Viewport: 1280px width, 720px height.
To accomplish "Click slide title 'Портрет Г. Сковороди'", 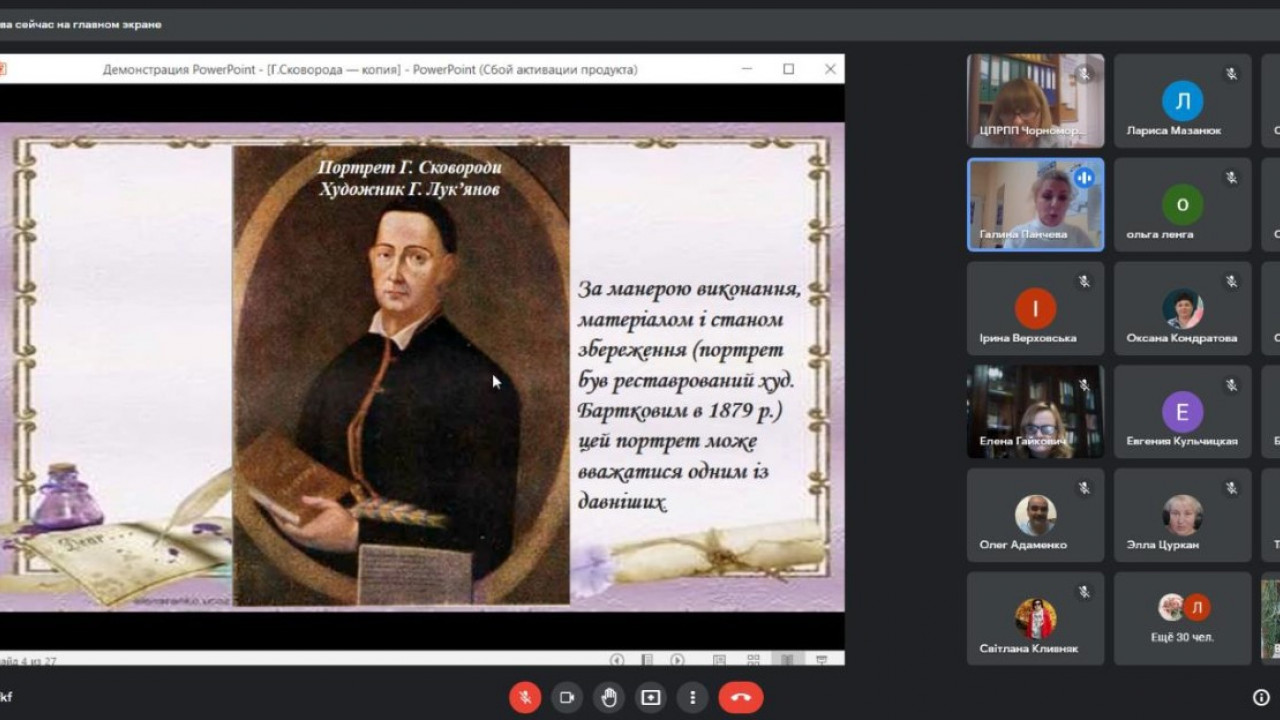I will 410,166.
